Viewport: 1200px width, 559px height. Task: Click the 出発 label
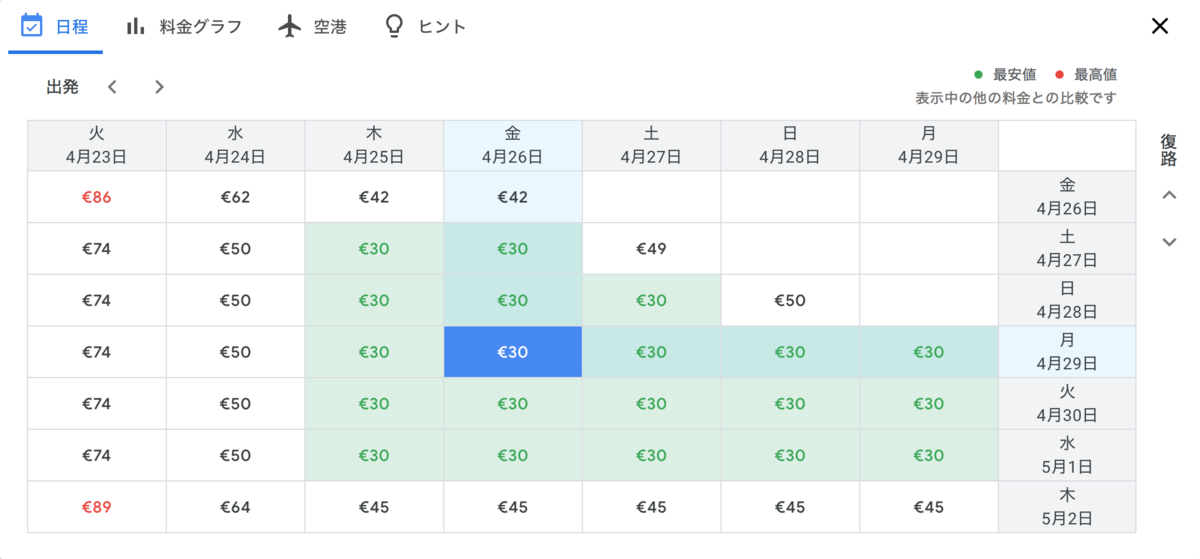(62, 87)
